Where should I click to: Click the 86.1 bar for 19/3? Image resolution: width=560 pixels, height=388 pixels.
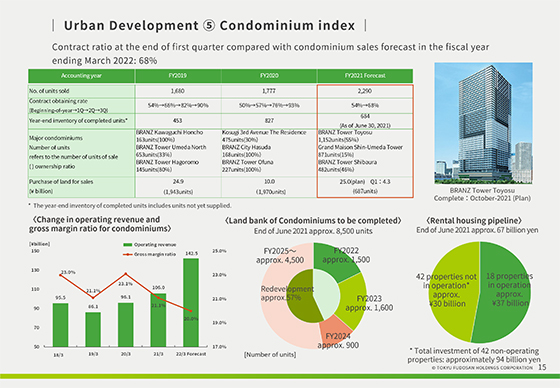point(93,329)
